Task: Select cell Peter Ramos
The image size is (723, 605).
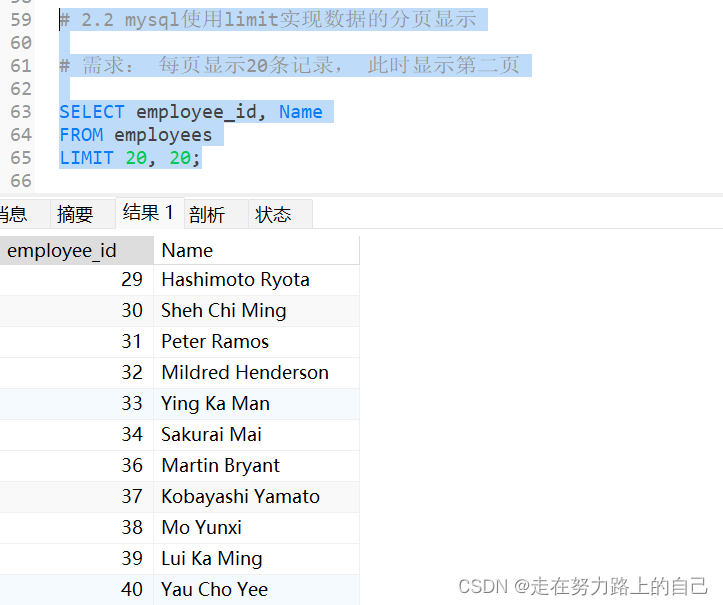Action: [x=256, y=342]
